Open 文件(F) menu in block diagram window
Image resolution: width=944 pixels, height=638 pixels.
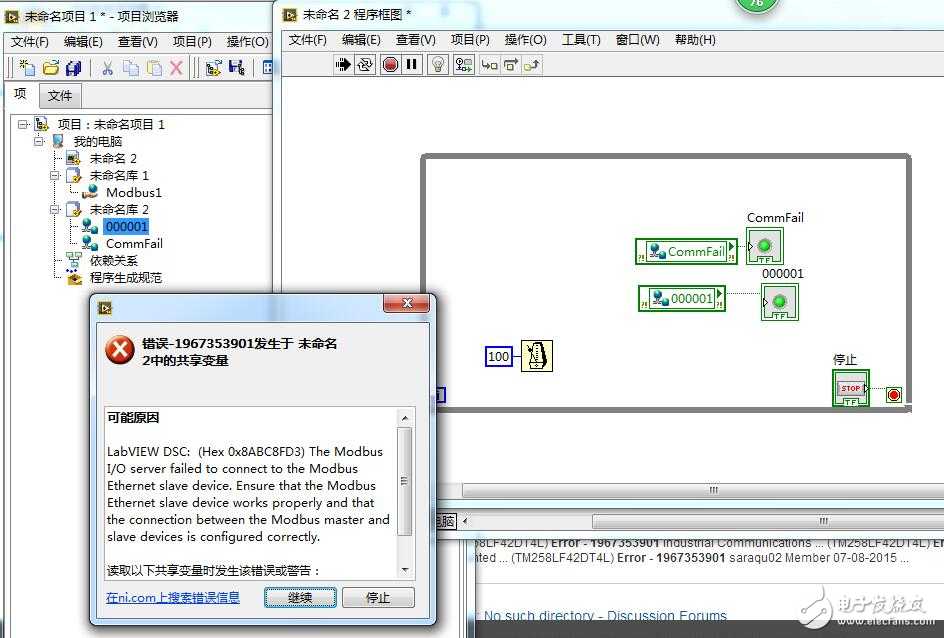(307, 40)
